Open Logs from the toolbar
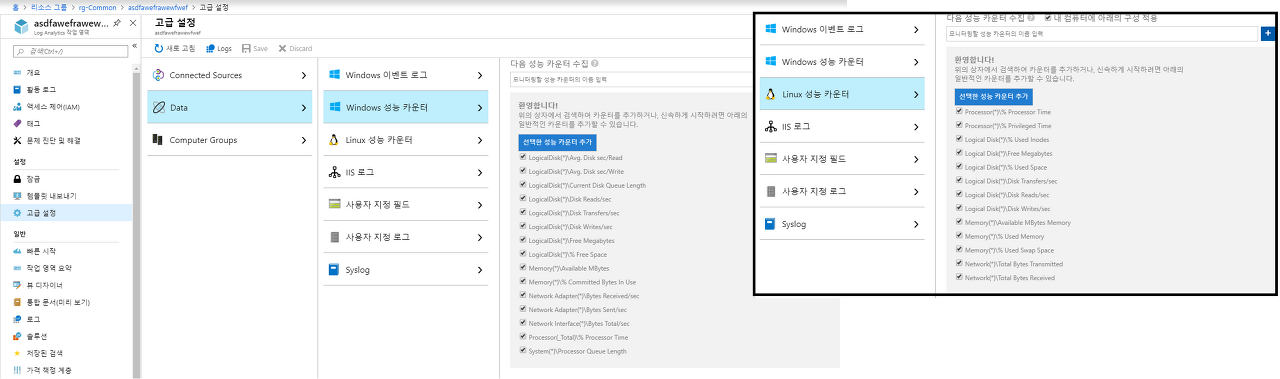Image resolution: width=1280 pixels, height=379 pixels. click(219, 48)
